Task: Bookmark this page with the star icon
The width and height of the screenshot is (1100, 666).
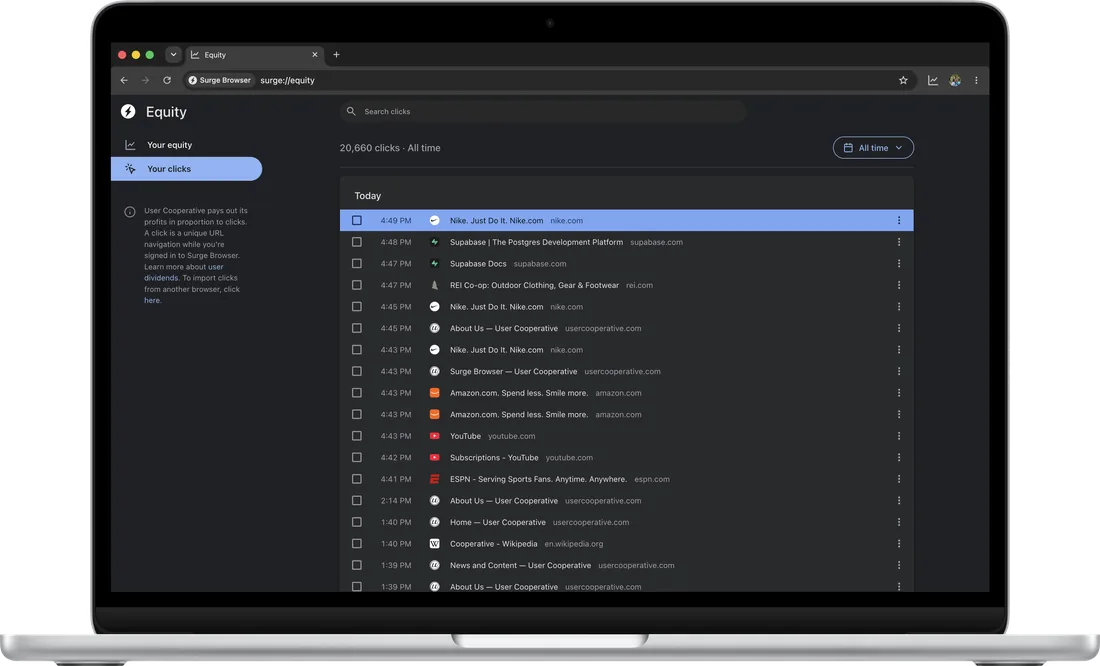Action: [x=903, y=81]
